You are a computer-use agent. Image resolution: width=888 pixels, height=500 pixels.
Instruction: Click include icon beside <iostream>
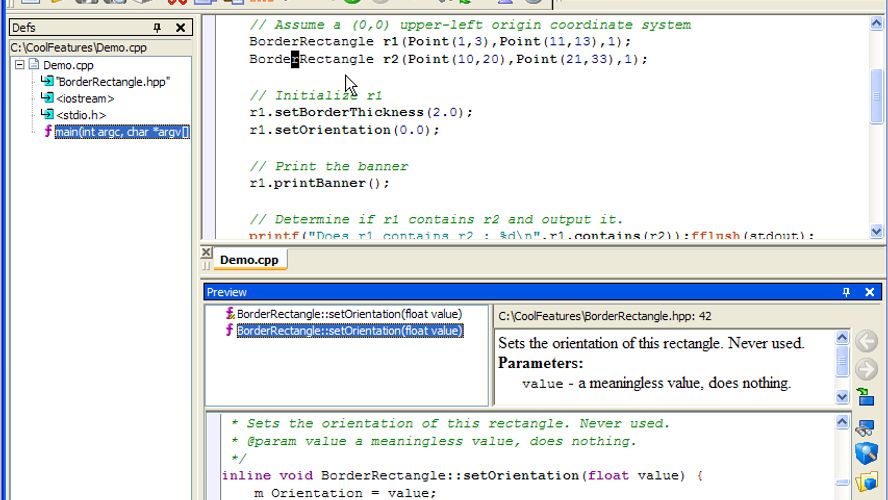tap(48, 97)
